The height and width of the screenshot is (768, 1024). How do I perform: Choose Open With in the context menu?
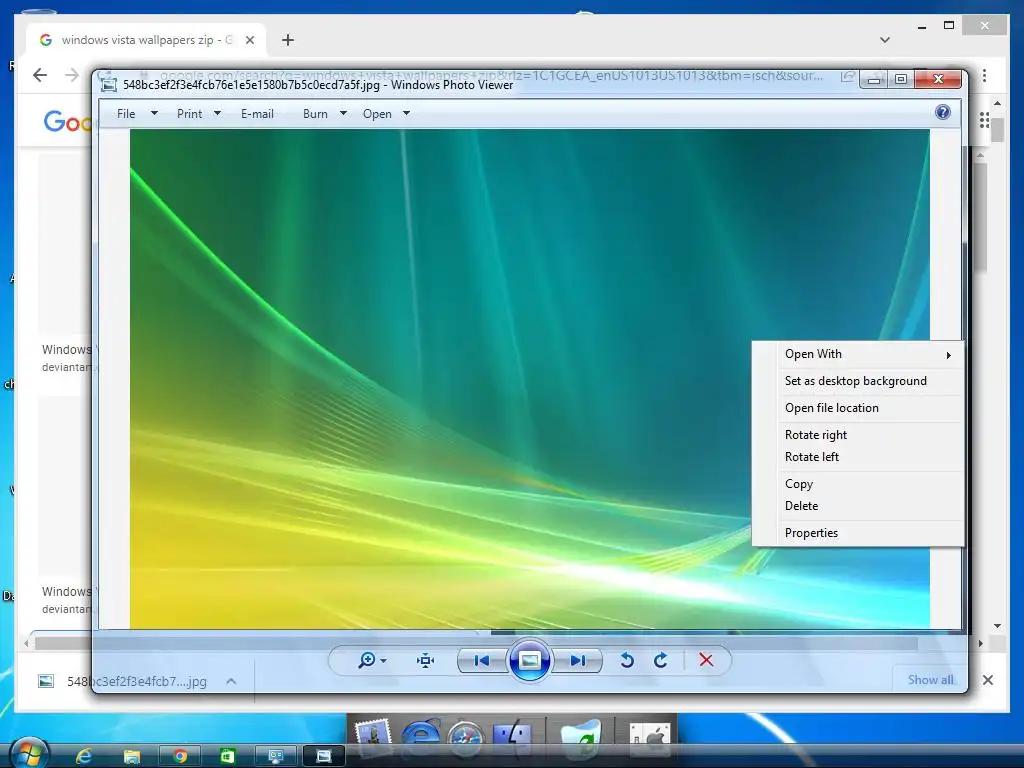pos(857,354)
